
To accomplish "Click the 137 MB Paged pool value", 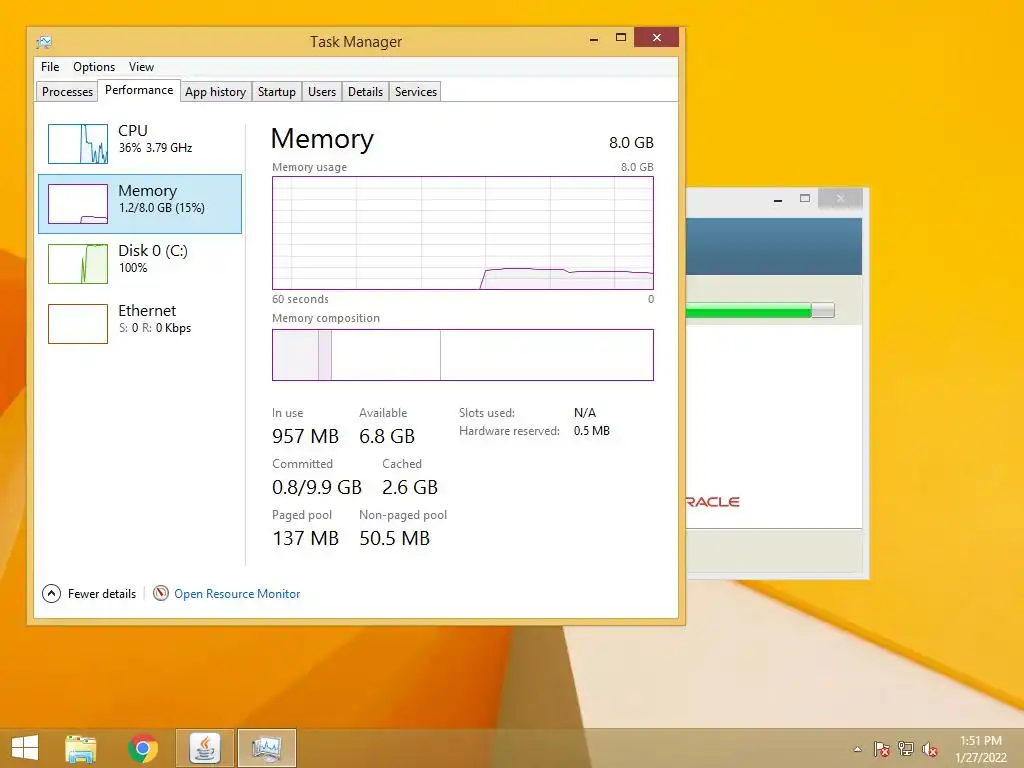I will coord(305,538).
